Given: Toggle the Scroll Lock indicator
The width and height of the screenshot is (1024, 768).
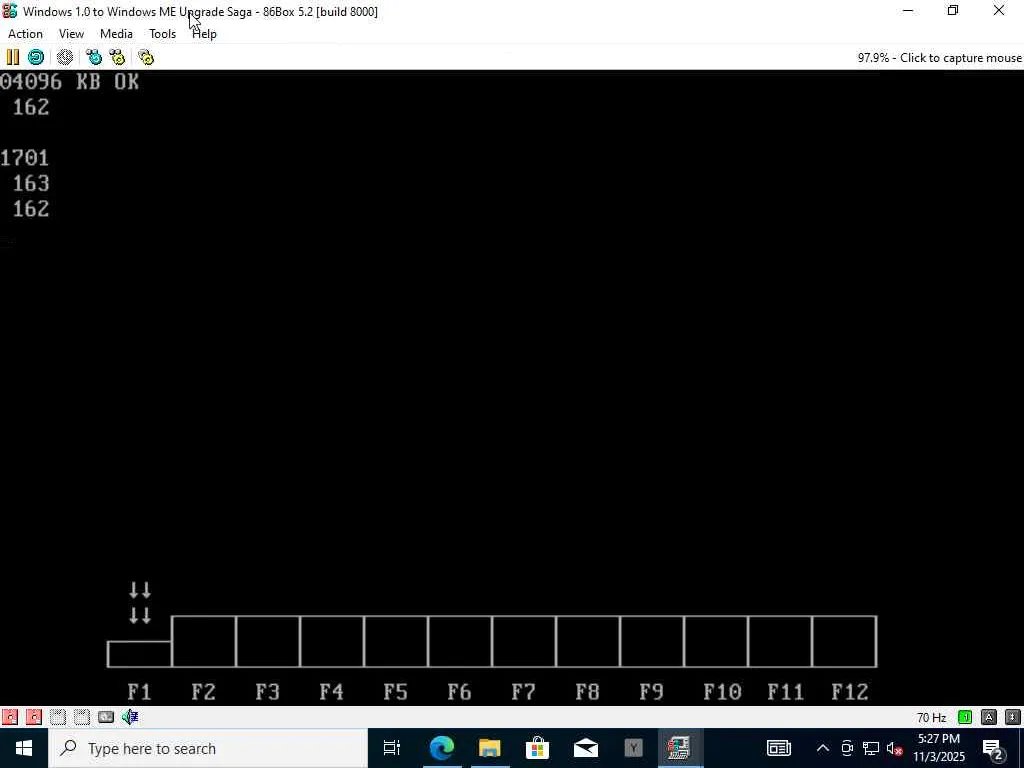Looking at the screenshot, I should click(1013, 717).
